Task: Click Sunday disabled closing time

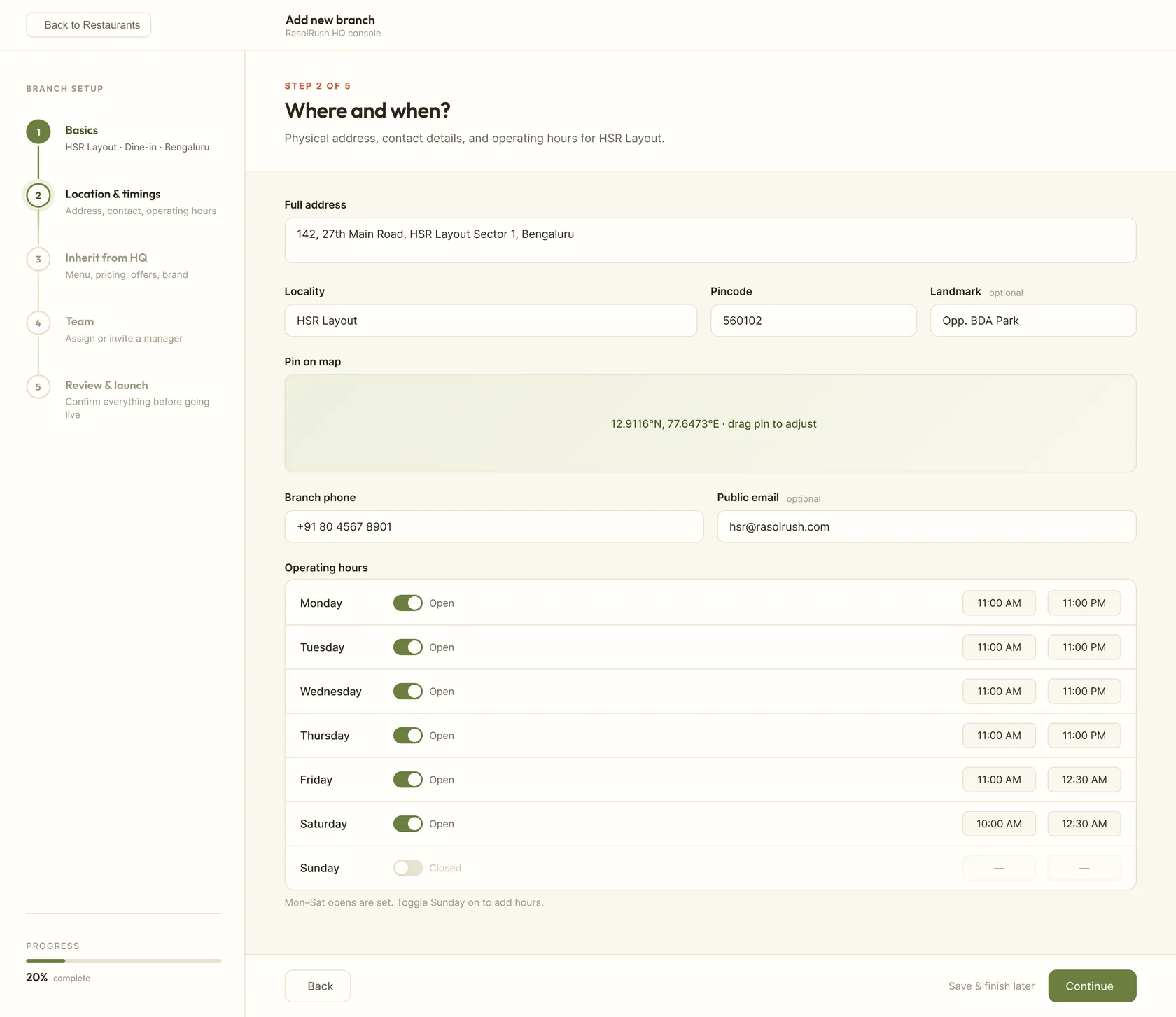Action: (1084, 867)
